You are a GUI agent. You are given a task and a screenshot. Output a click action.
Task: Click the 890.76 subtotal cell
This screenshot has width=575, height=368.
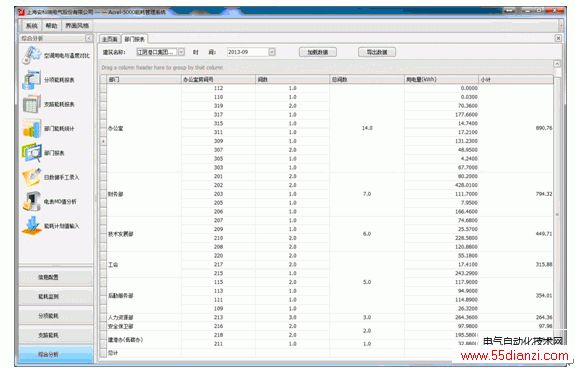pos(516,128)
